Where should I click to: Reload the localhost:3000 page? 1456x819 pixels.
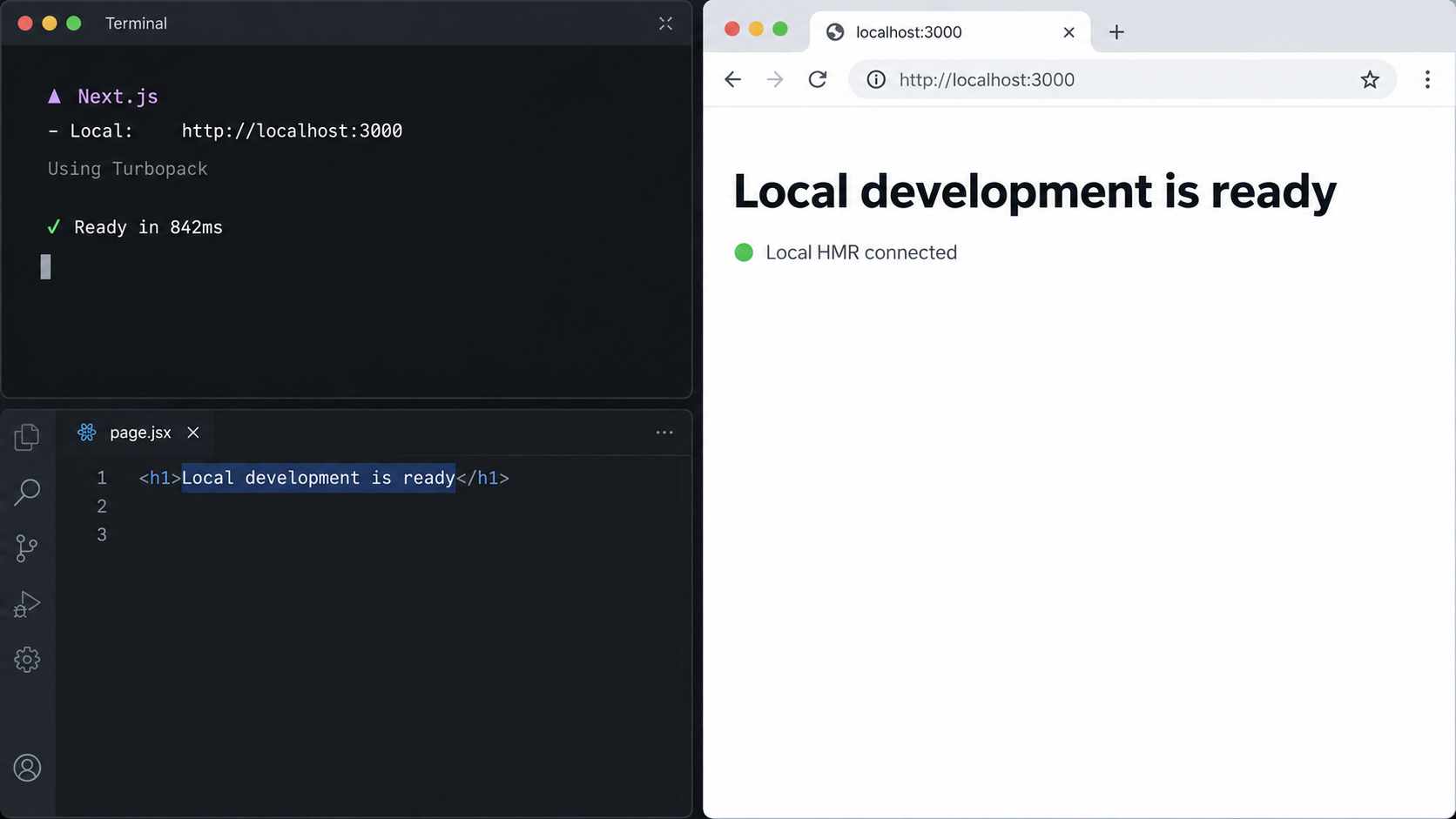click(817, 79)
